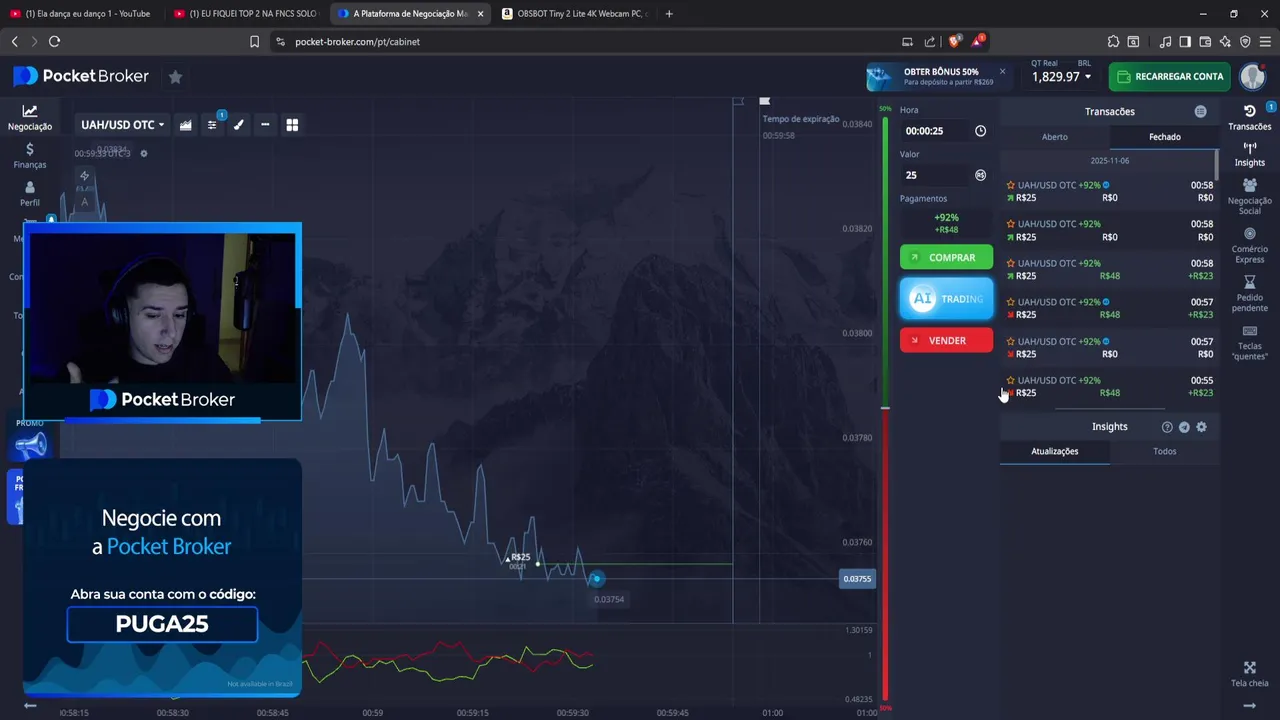Click the transactions list scrollbar
This screenshot has height=720, width=1280.
pos(1217,165)
